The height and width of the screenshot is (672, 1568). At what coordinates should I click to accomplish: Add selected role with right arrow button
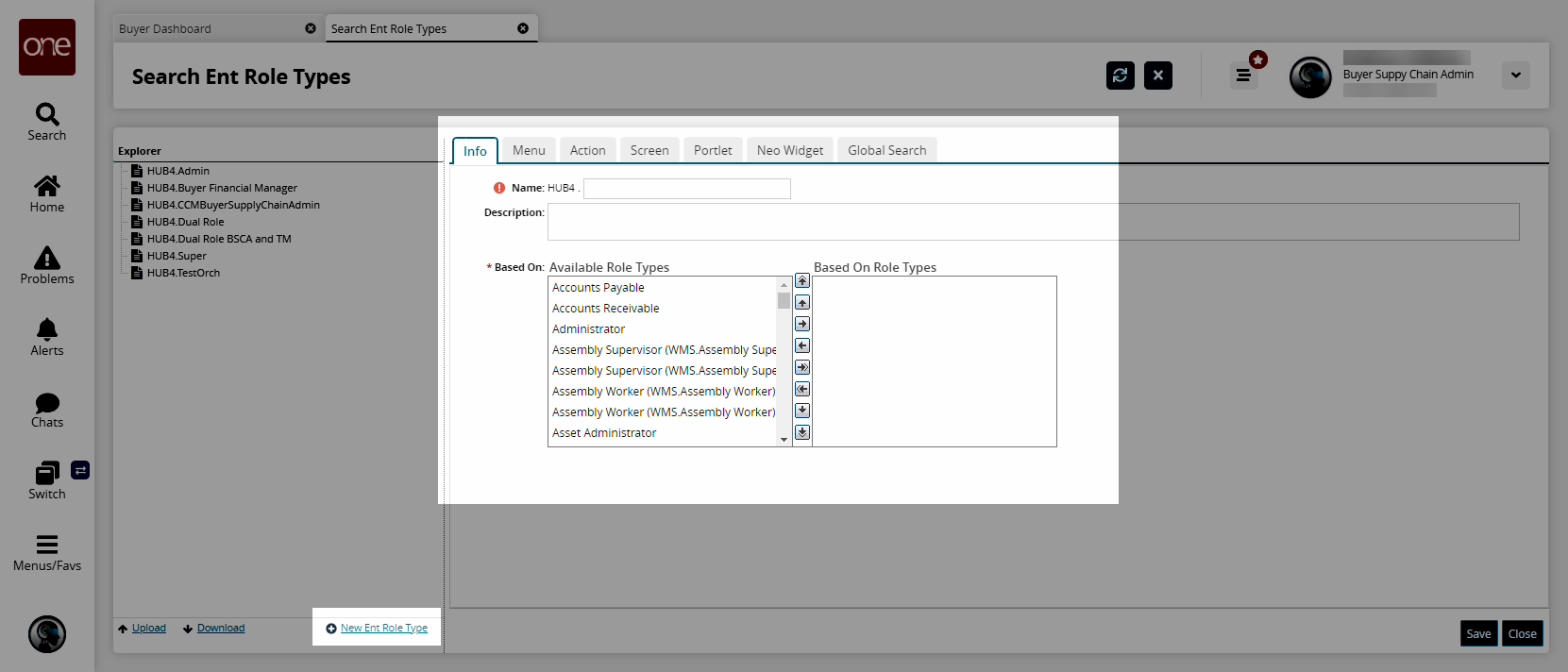802,324
